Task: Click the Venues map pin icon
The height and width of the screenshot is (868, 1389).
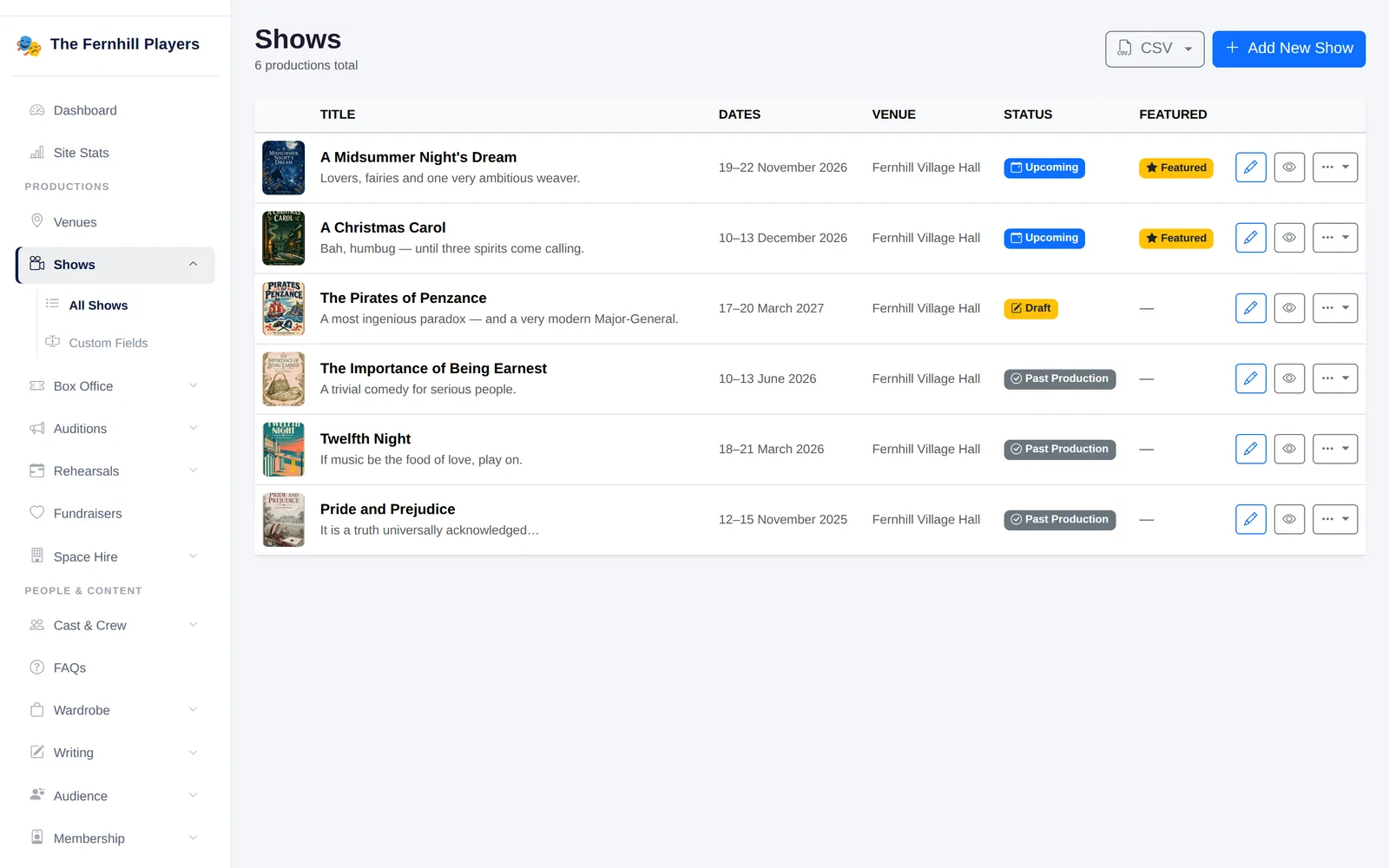Action: 37,221
